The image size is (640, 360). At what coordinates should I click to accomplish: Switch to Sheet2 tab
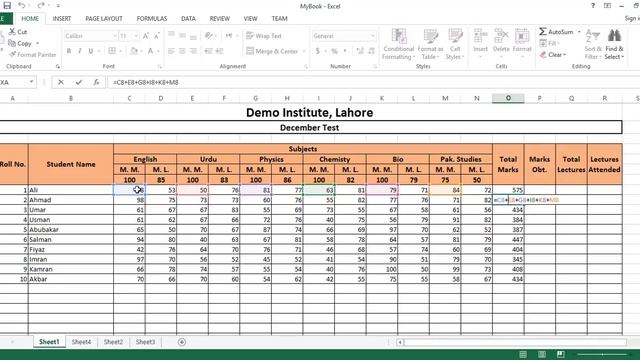[113, 342]
